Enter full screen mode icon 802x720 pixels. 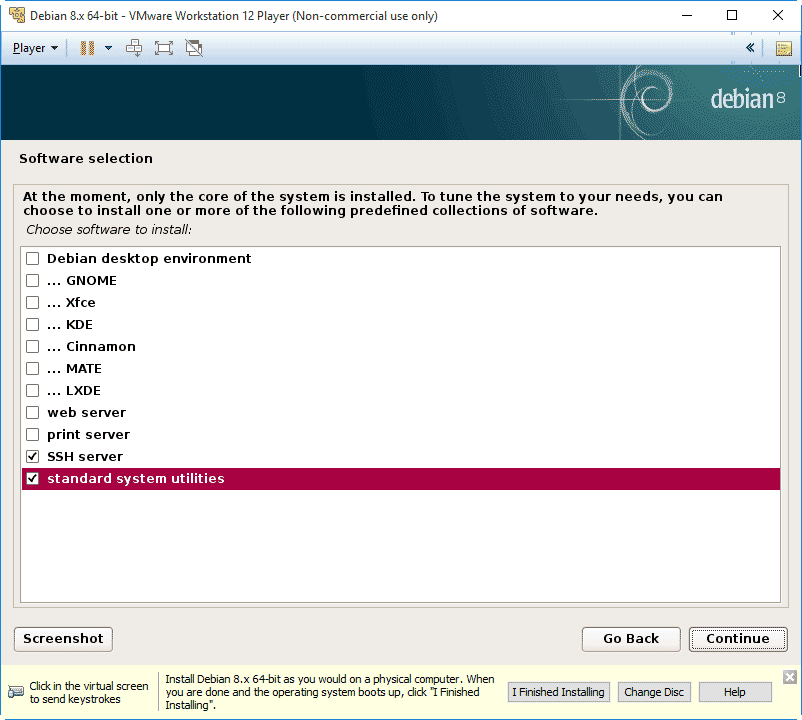pyautogui.click(x=164, y=48)
